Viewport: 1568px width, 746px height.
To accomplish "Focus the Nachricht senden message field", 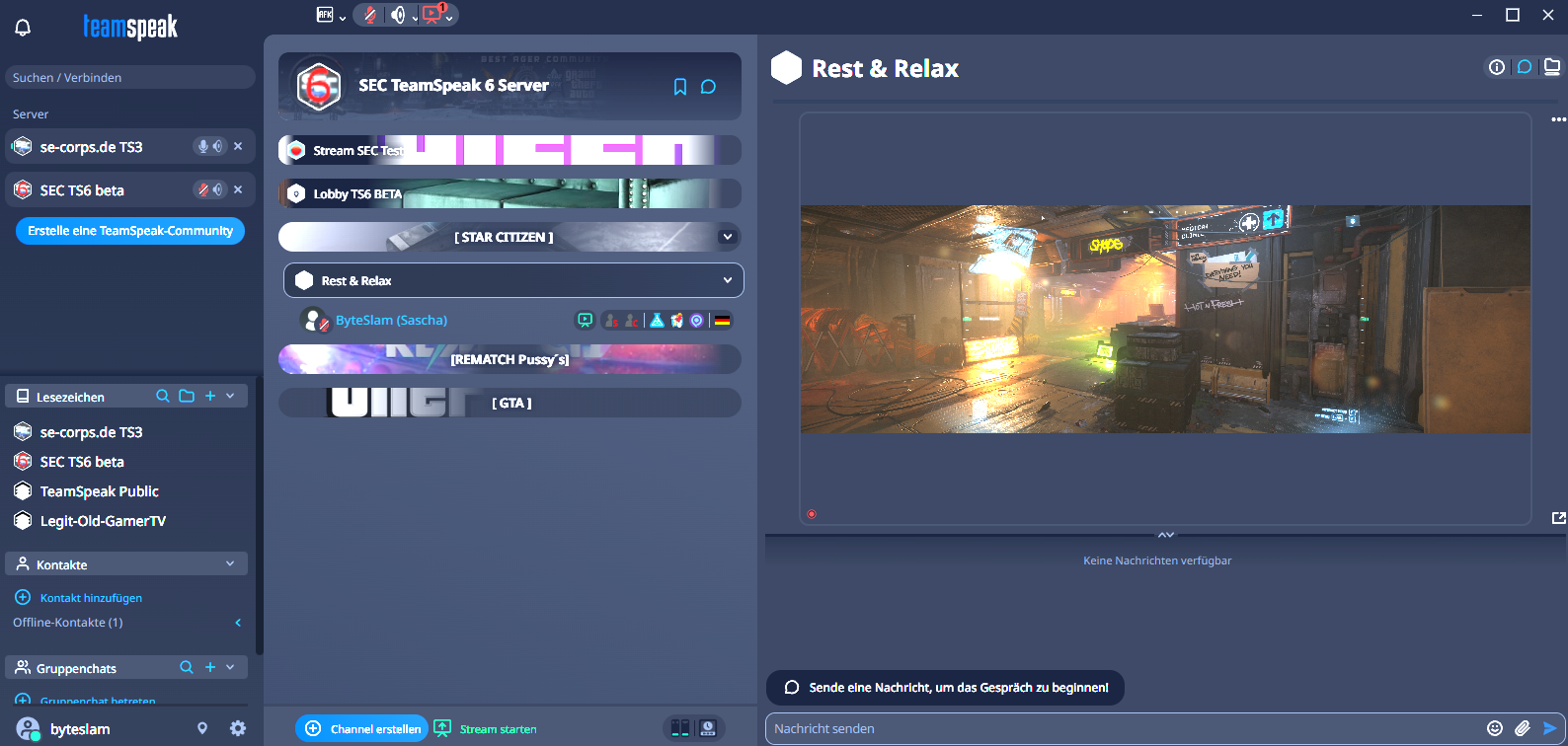I will click(x=1116, y=728).
